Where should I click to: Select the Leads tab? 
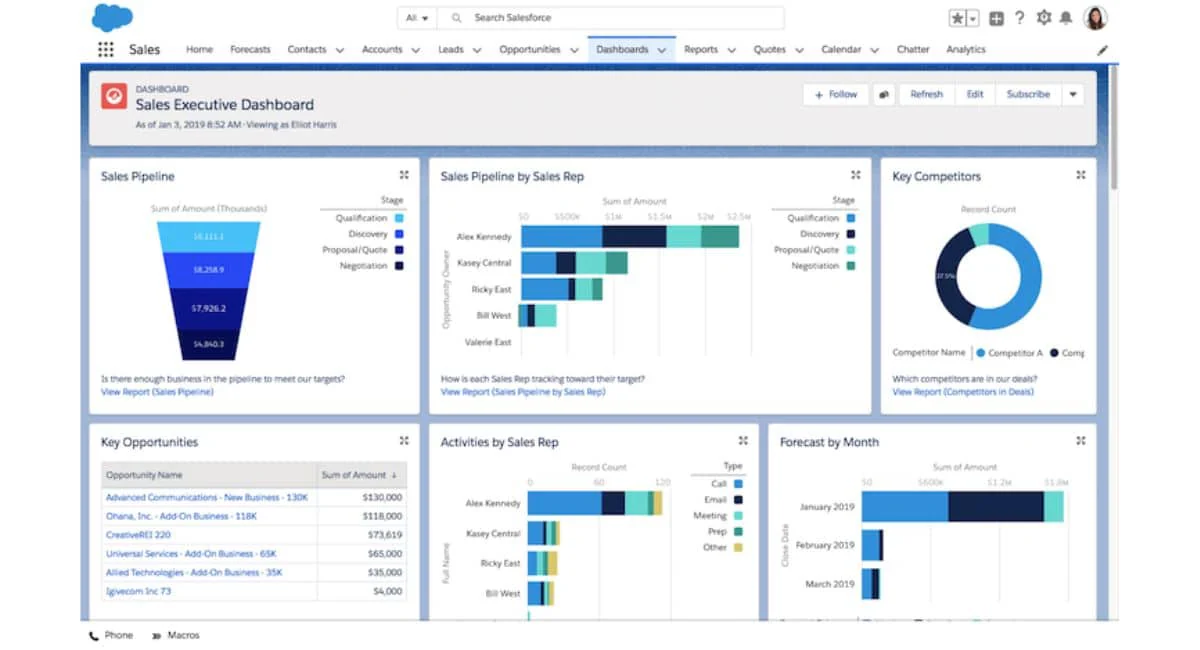pyautogui.click(x=451, y=50)
